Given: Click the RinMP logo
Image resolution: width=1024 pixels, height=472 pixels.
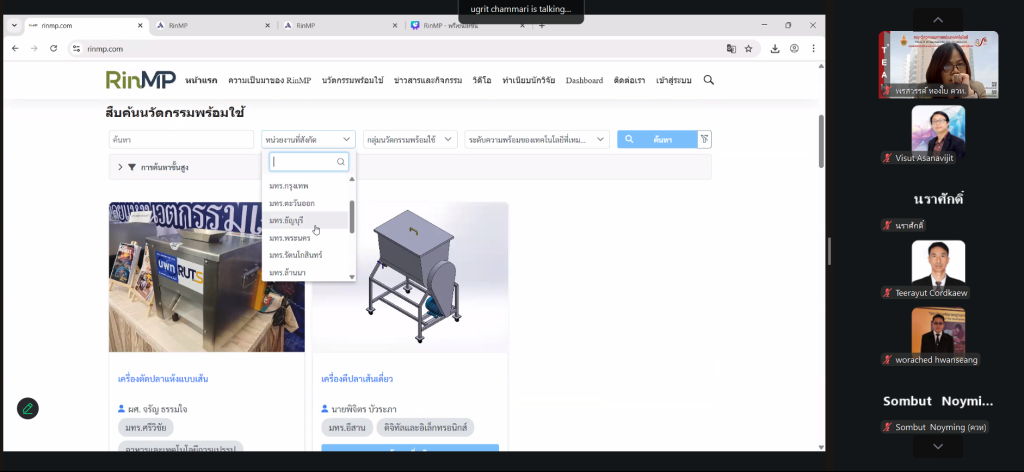Looking at the screenshot, I should [x=139, y=80].
